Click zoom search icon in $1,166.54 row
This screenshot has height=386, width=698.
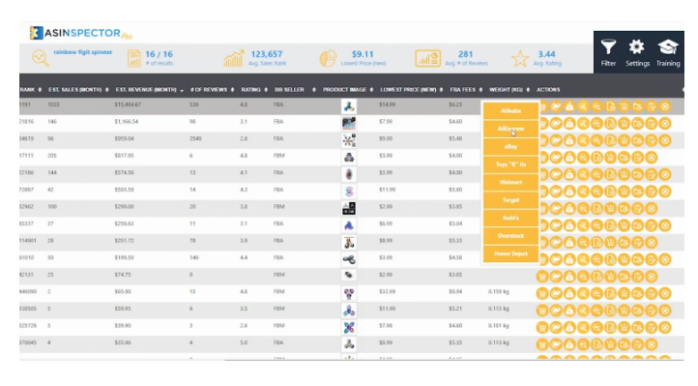pos(597,123)
